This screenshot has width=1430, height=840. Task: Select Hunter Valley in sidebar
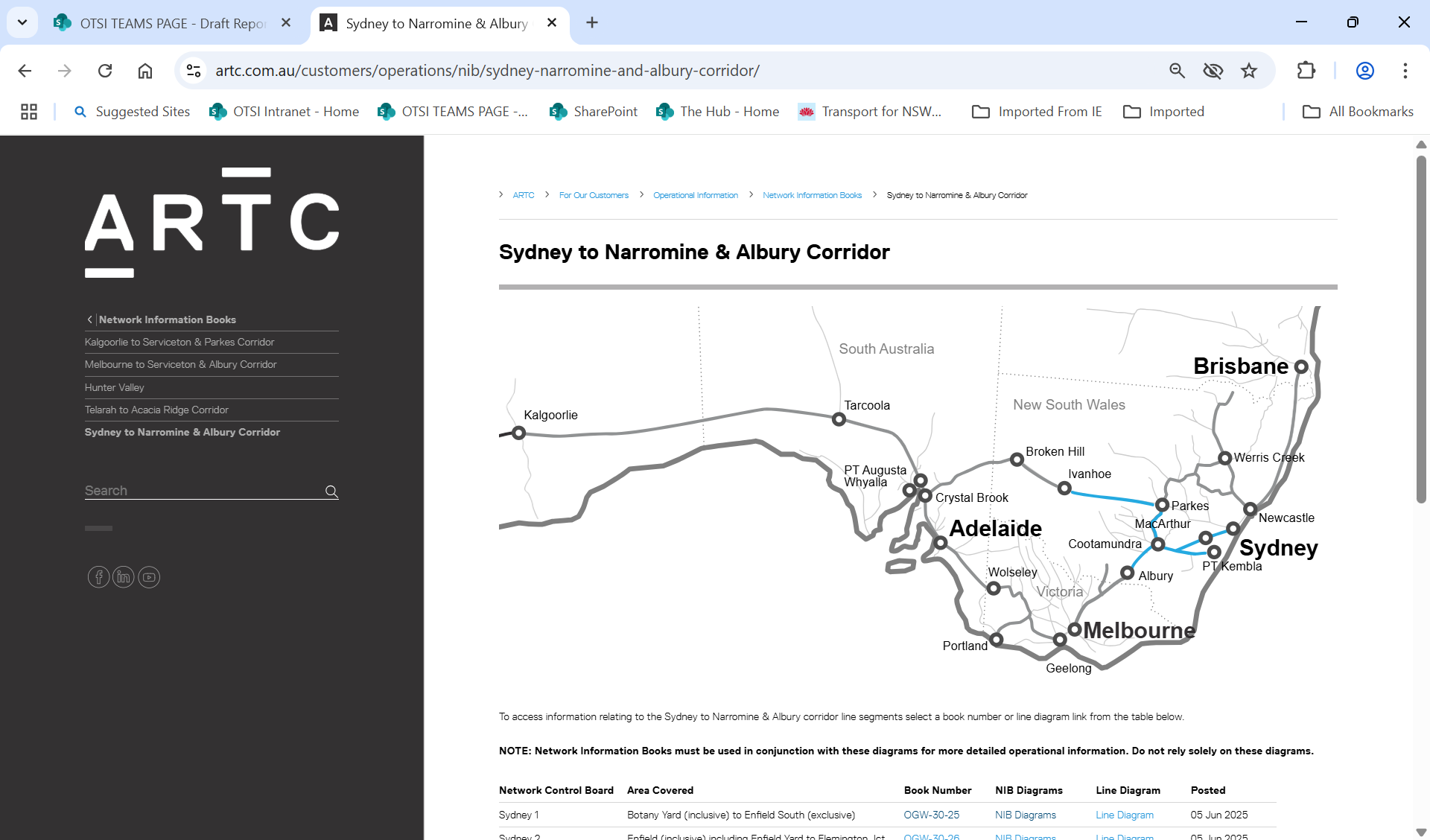coord(115,387)
